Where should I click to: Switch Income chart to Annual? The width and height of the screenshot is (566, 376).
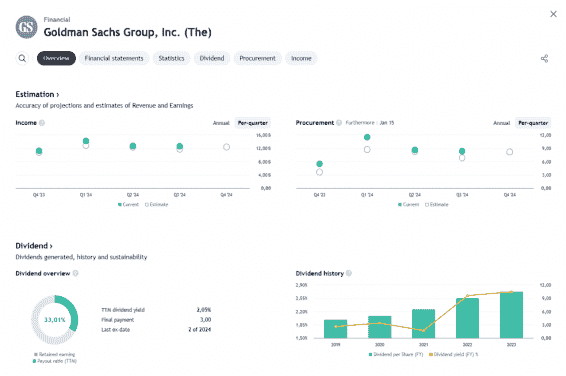pyautogui.click(x=221, y=123)
